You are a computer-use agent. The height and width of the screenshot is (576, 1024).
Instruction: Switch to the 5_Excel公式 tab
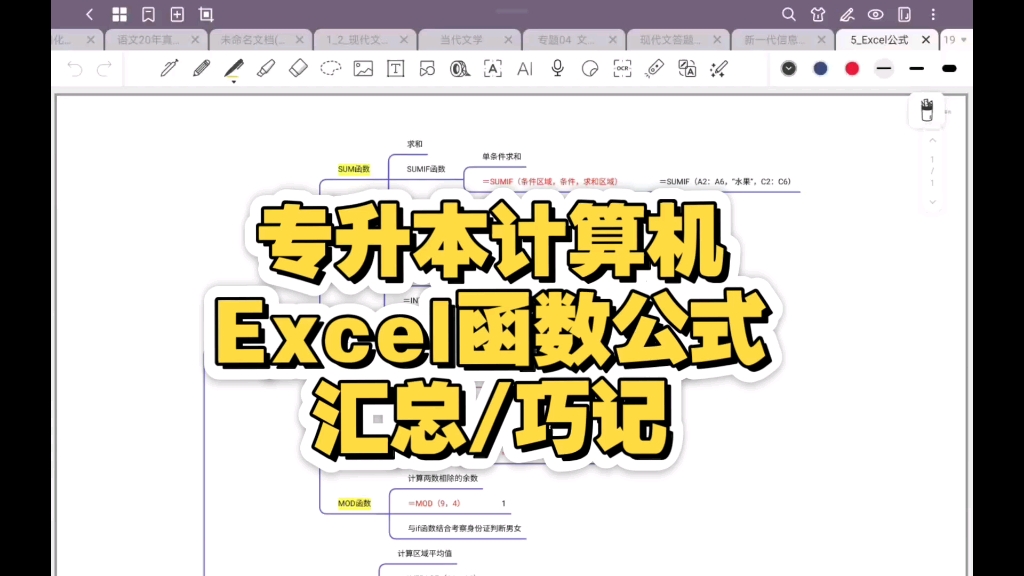[x=877, y=40]
